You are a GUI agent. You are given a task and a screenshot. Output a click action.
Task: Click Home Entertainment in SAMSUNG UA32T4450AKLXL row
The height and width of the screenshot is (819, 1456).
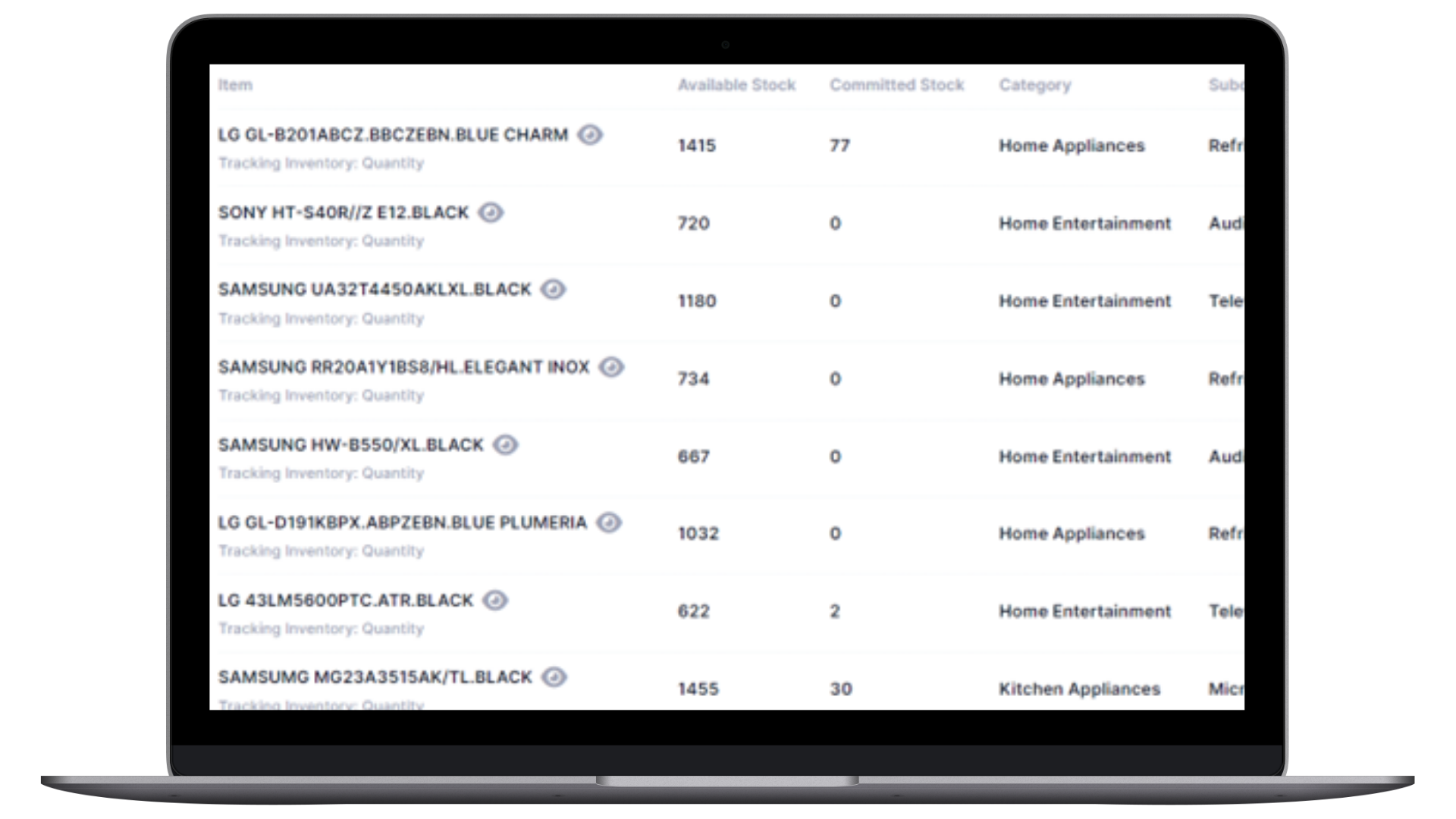(1084, 301)
